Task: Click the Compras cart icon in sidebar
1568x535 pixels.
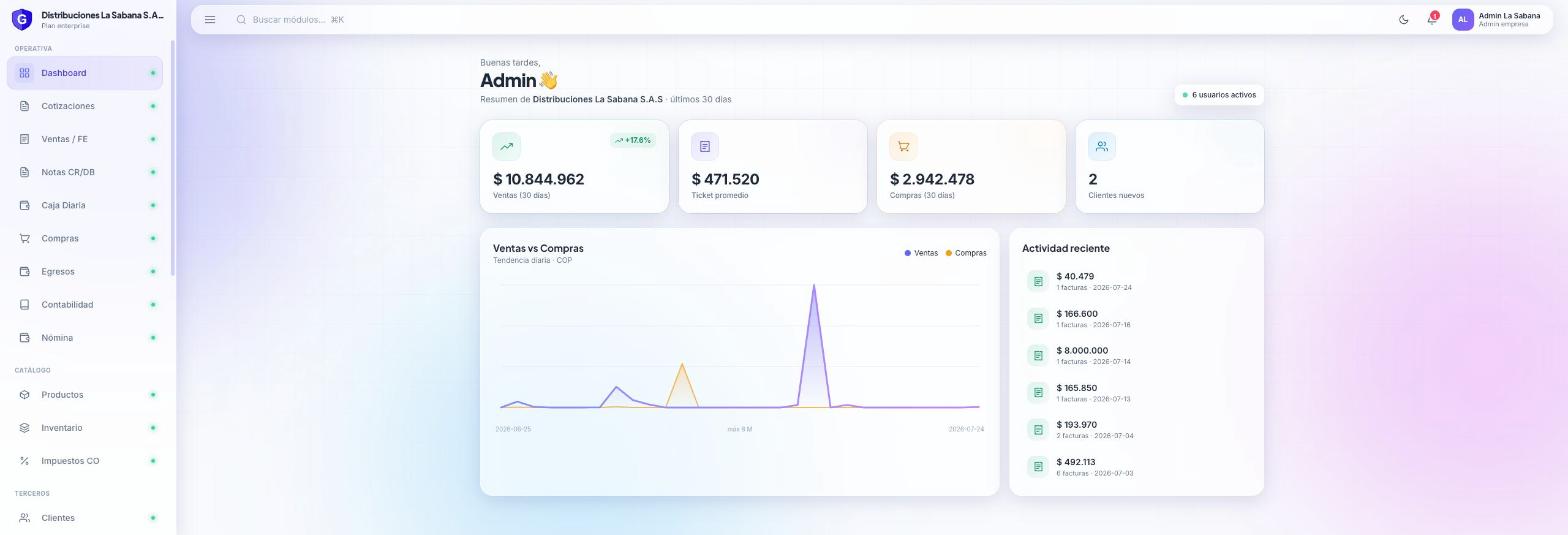Action: [24, 238]
